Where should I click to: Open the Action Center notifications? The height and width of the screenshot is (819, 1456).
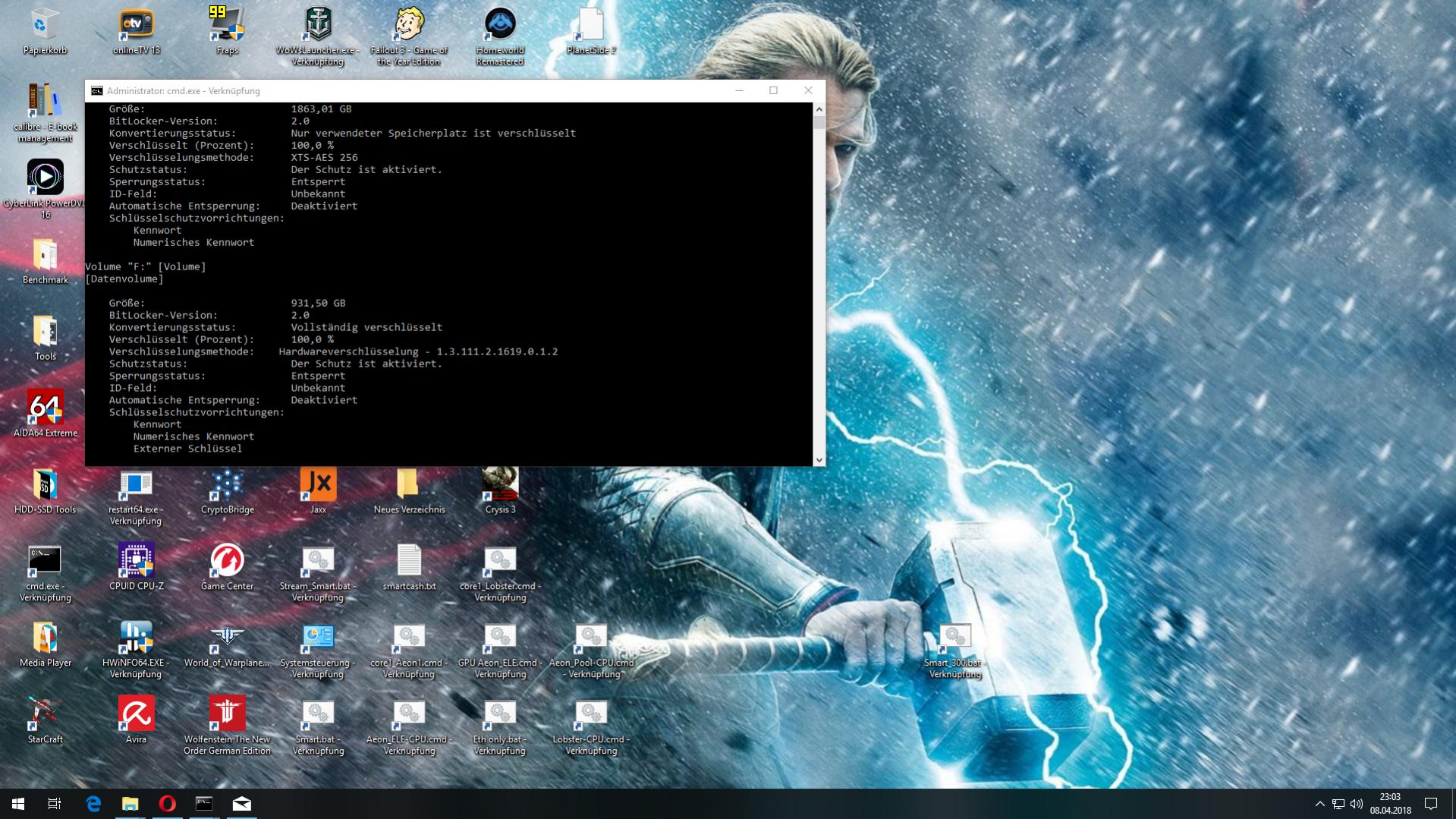pyautogui.click(x=1431, y=803)
